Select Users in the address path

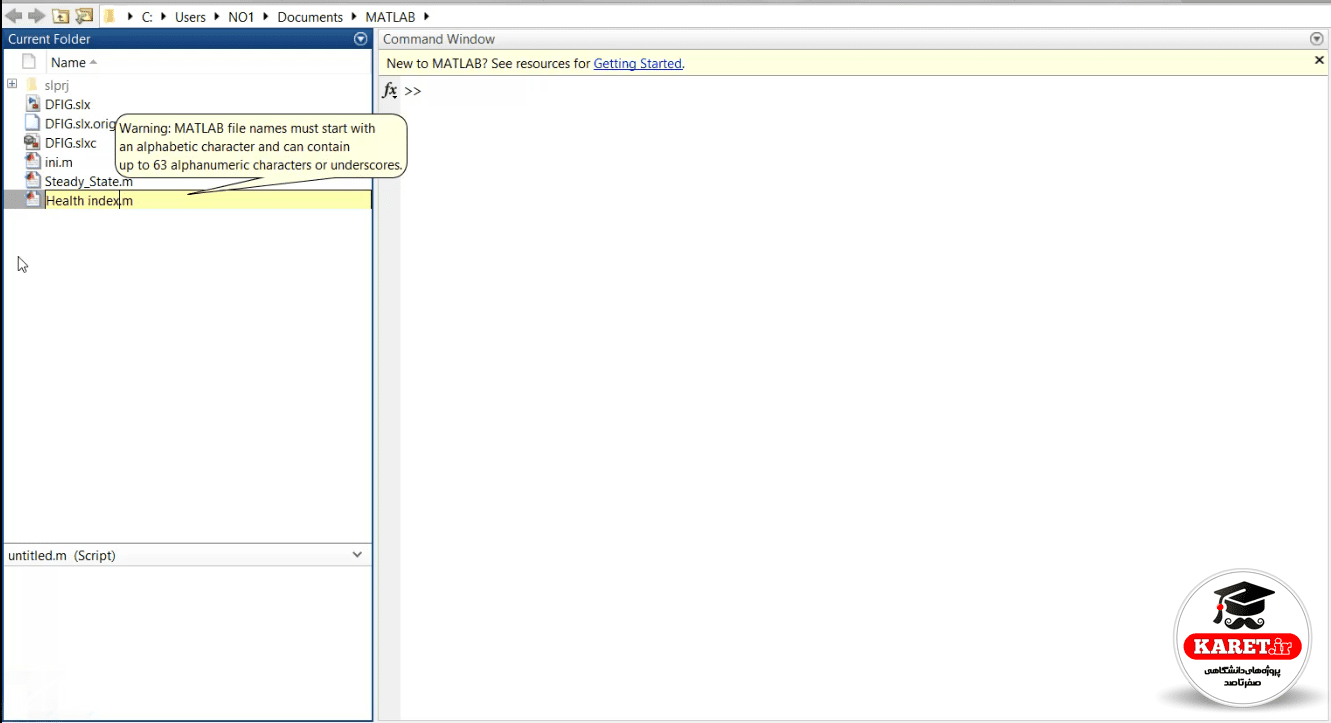click(x=190, y=17)
